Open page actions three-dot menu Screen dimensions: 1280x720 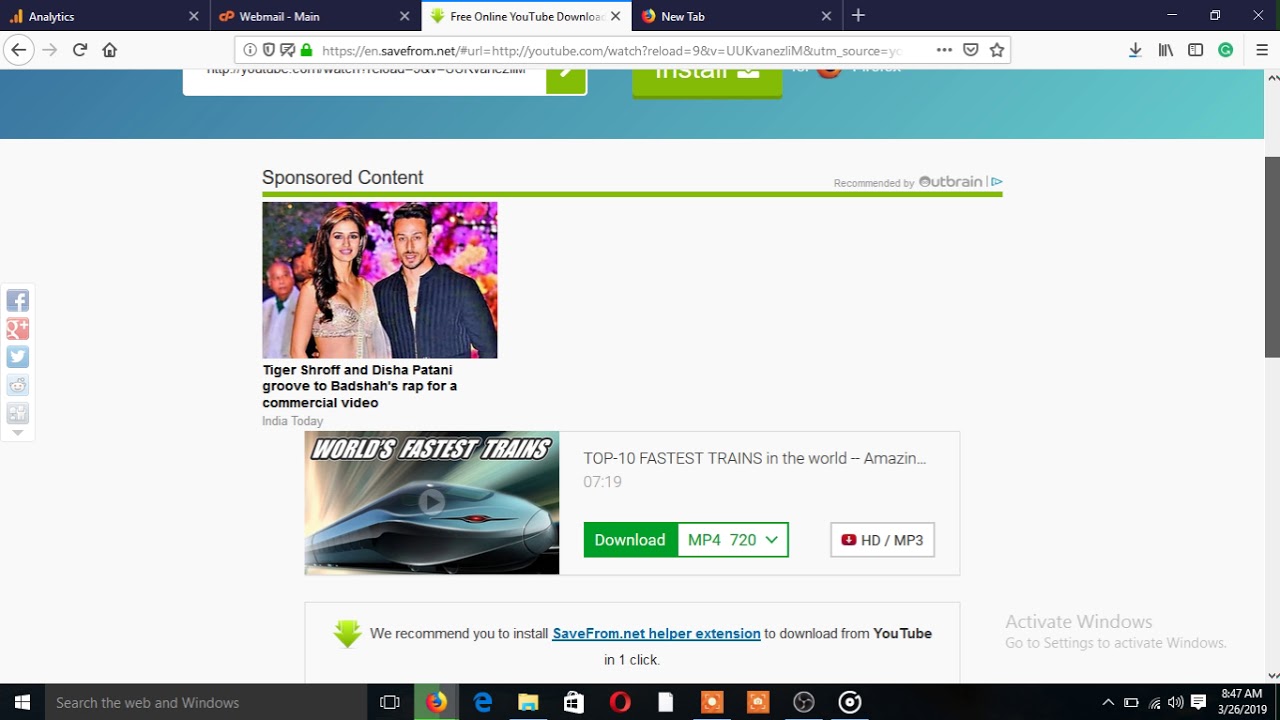944,50
